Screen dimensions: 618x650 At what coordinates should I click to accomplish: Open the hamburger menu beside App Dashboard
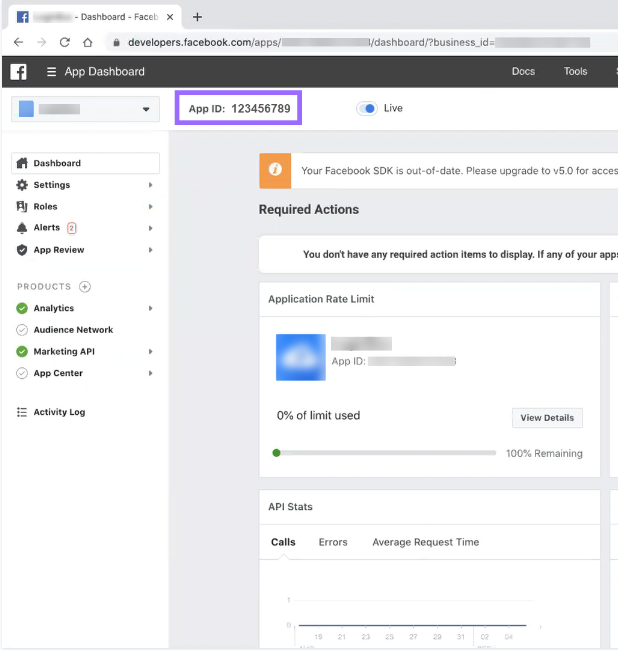click(52, 72)
